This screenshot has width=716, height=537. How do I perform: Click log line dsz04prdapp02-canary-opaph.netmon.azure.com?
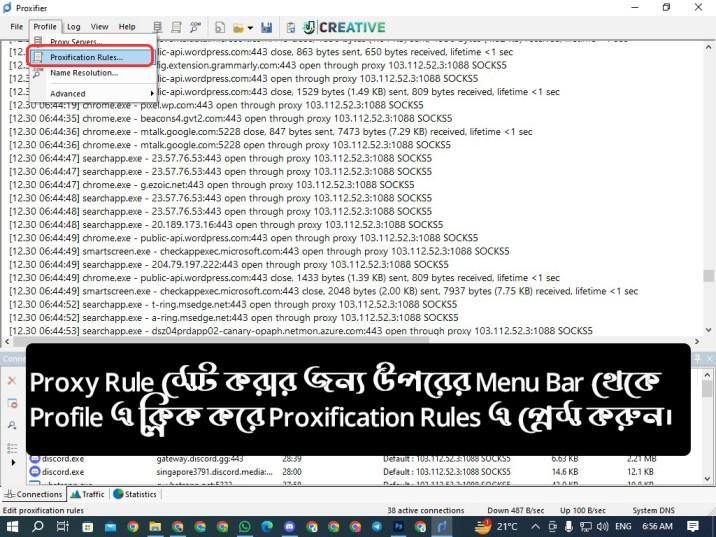click(x=300, y=331)
